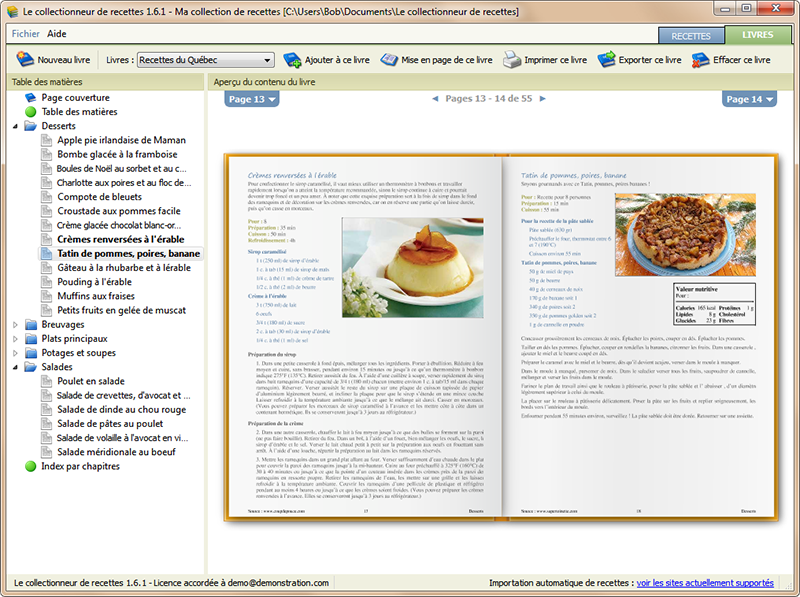Image resolution: width=800 pixels, height=597 pixels.
Task: Select Salade de volaille à l'avocat en vi...
Action: click(122, 438)
